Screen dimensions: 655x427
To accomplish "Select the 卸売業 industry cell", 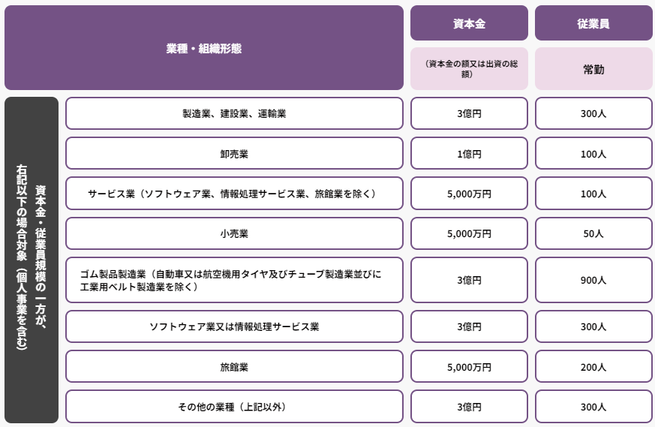I will [234, 154].
